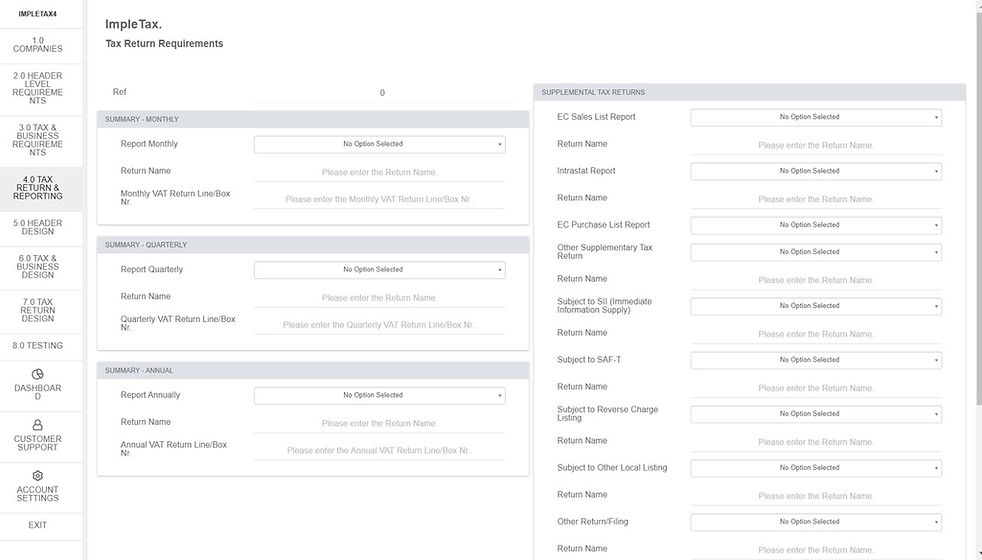The image size is (982, 560).
Task: Open the Subject to Reverse Charge Listing dropdown
Action: pos(815,414)
